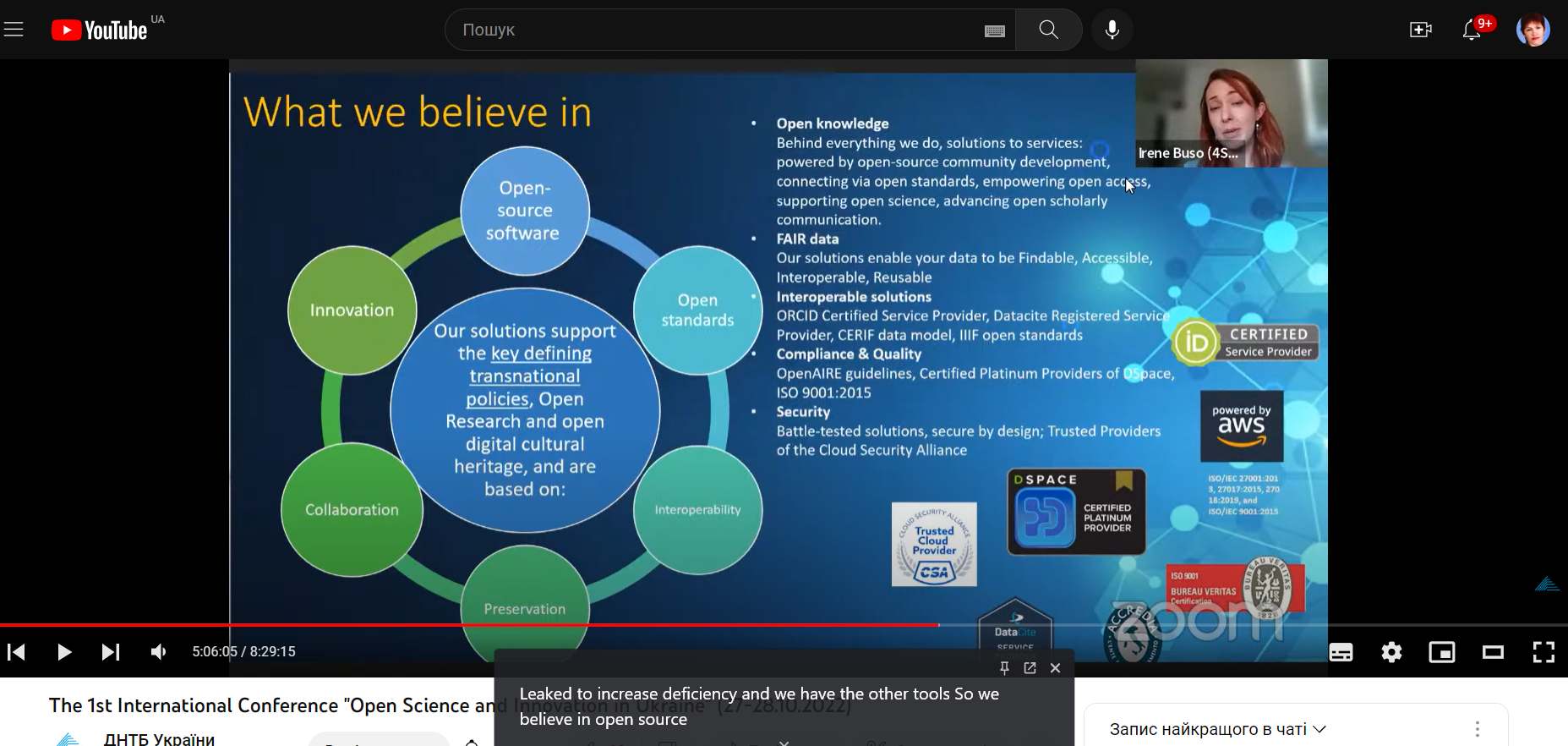The height and width of the screenshot is (746, 1568).
Task: Click the search magnifier button
Action: point(1049,30)
